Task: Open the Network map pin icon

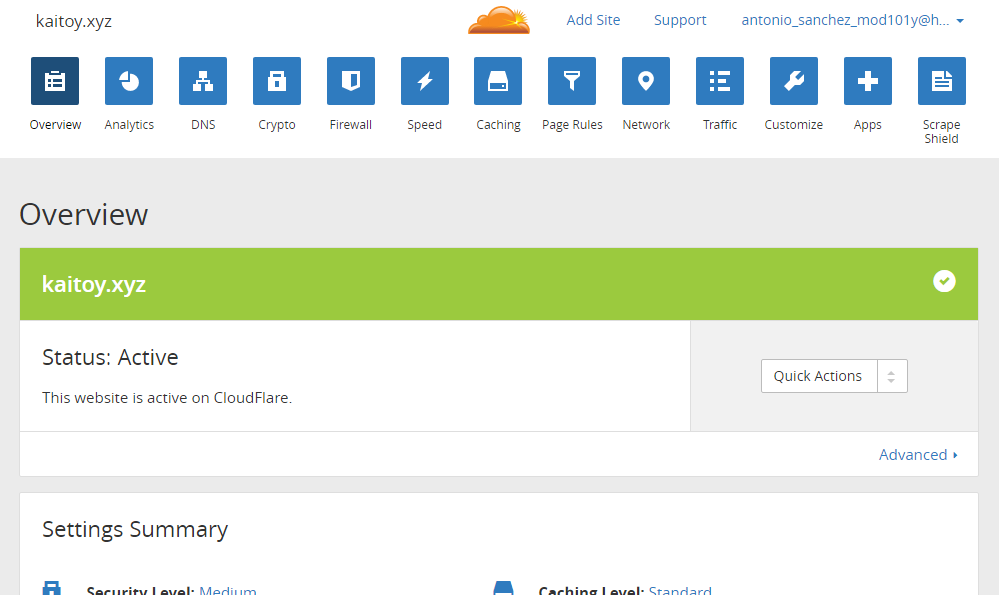Action: tap(646, 81)
